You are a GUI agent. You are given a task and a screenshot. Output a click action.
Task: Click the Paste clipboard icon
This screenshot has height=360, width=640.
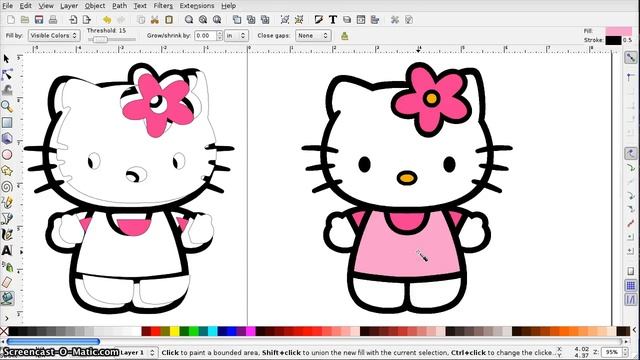(x=169, y=20)
